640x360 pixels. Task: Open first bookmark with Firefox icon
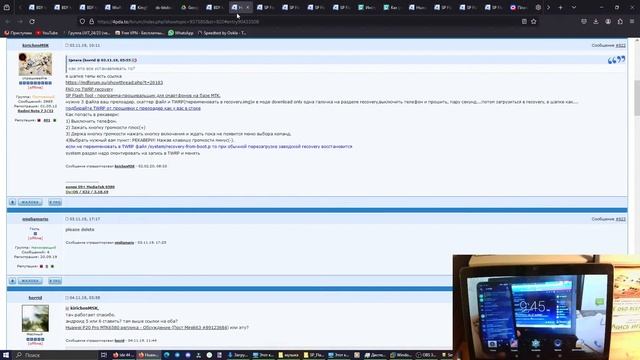pyautogui.click(x=18, y=33)
